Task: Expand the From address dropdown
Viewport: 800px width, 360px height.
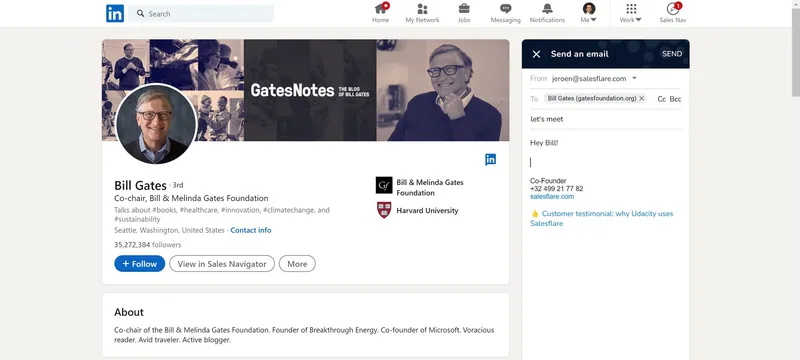Action: (634, 79)
